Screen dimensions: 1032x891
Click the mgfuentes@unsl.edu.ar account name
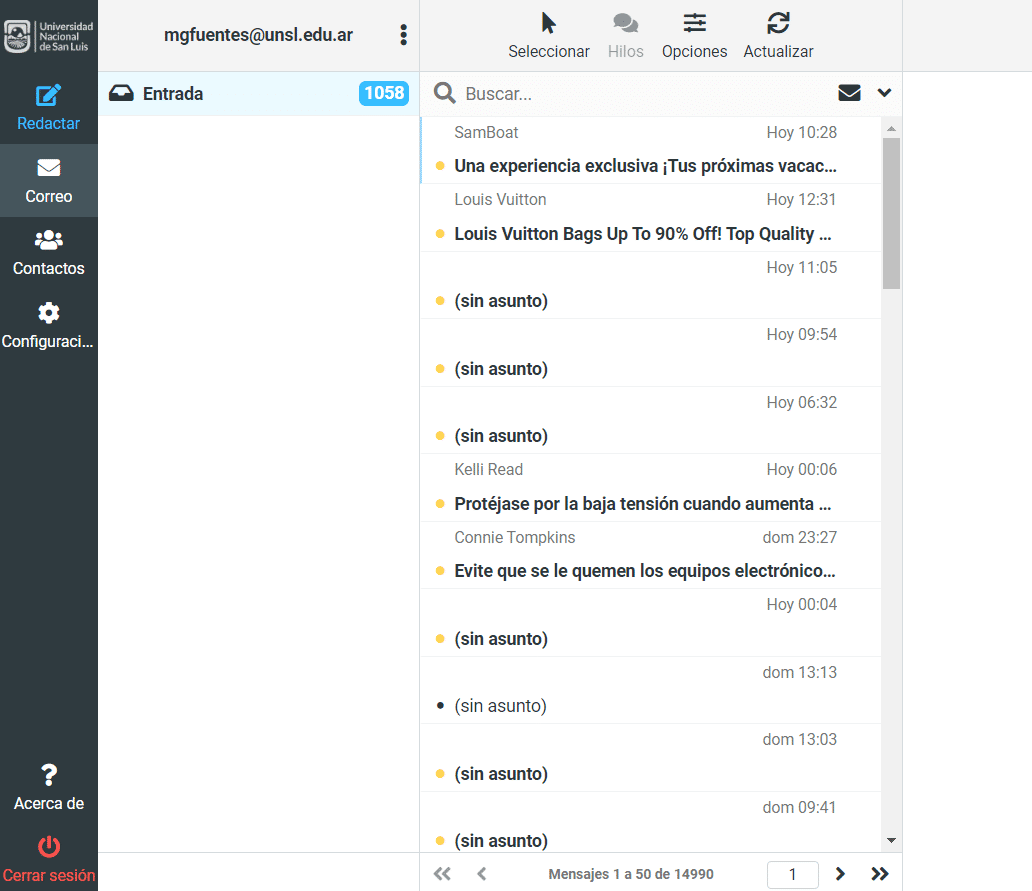258,35
